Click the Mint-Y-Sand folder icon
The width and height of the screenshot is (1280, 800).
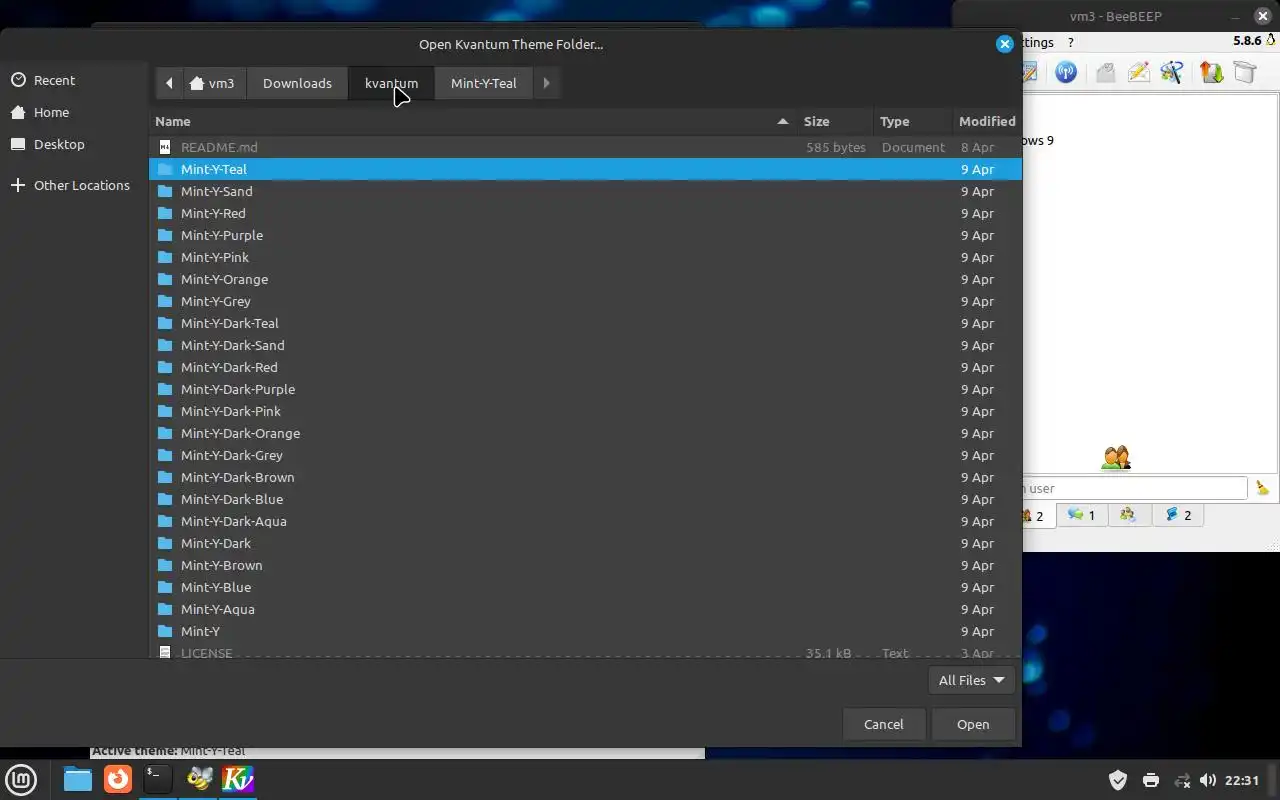pos(165,191)
